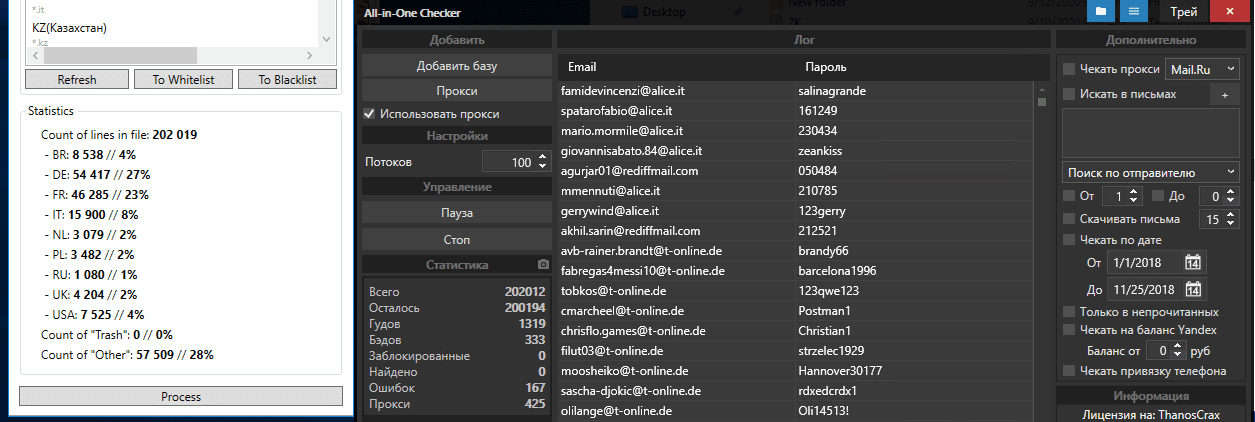Sort by the Email column header
The width and height of the screenshot is (1255, 422).
[x=582, y=67]
